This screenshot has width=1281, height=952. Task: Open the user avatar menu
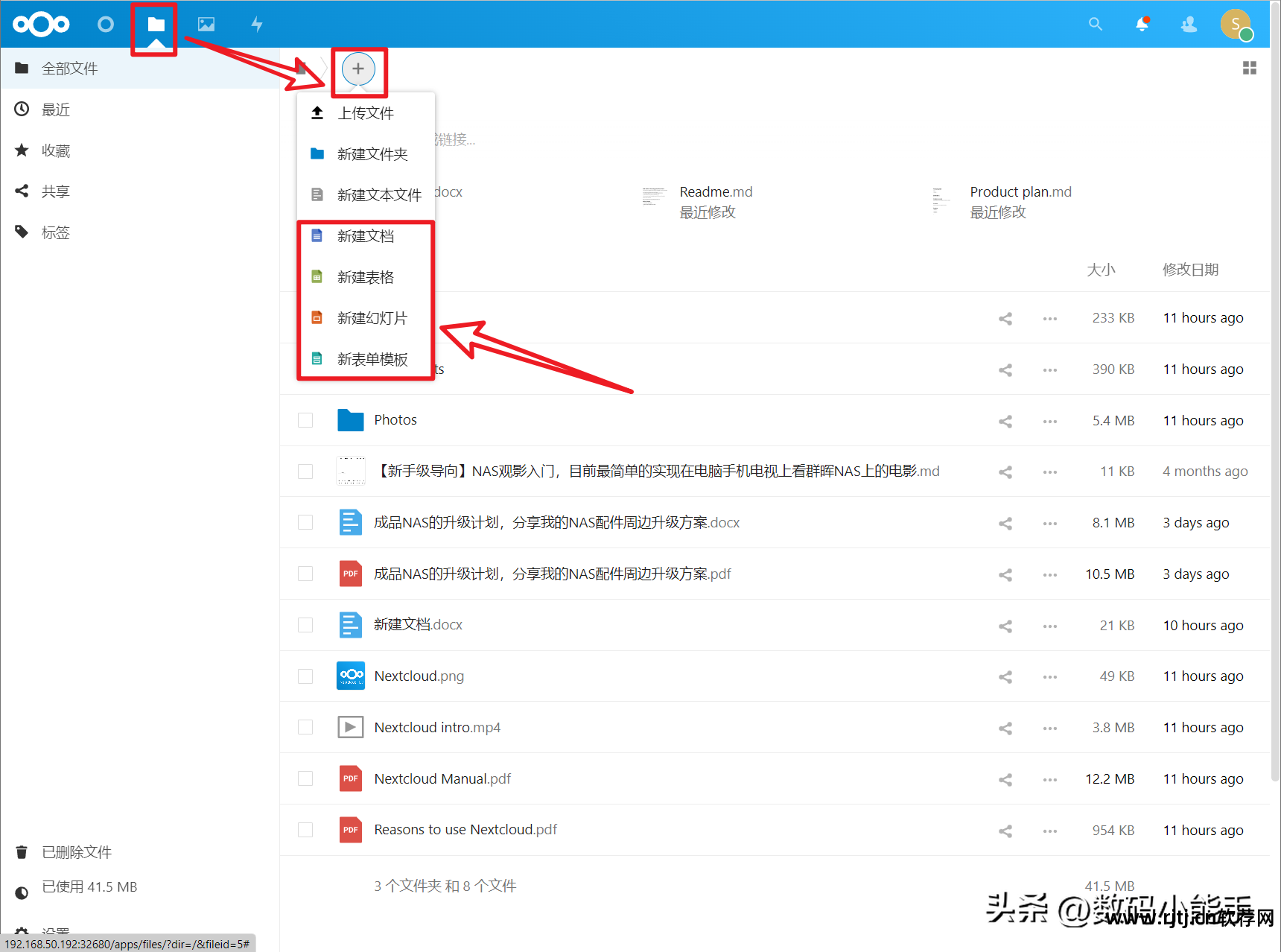1236,25
